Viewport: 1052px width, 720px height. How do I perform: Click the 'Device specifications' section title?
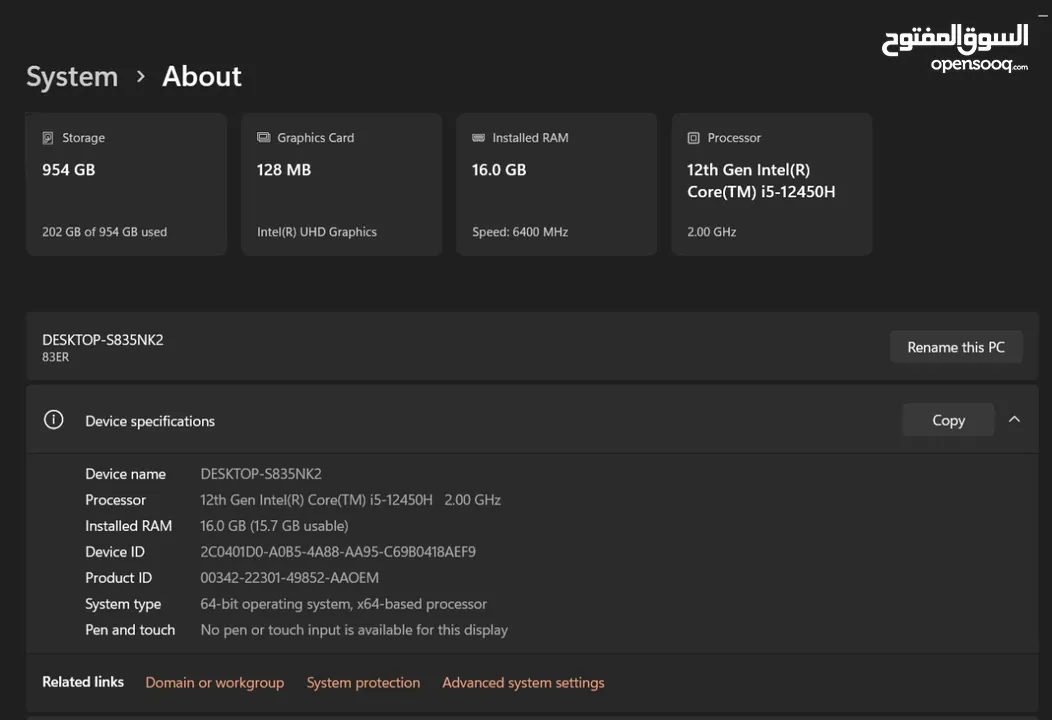coord(150,421)
